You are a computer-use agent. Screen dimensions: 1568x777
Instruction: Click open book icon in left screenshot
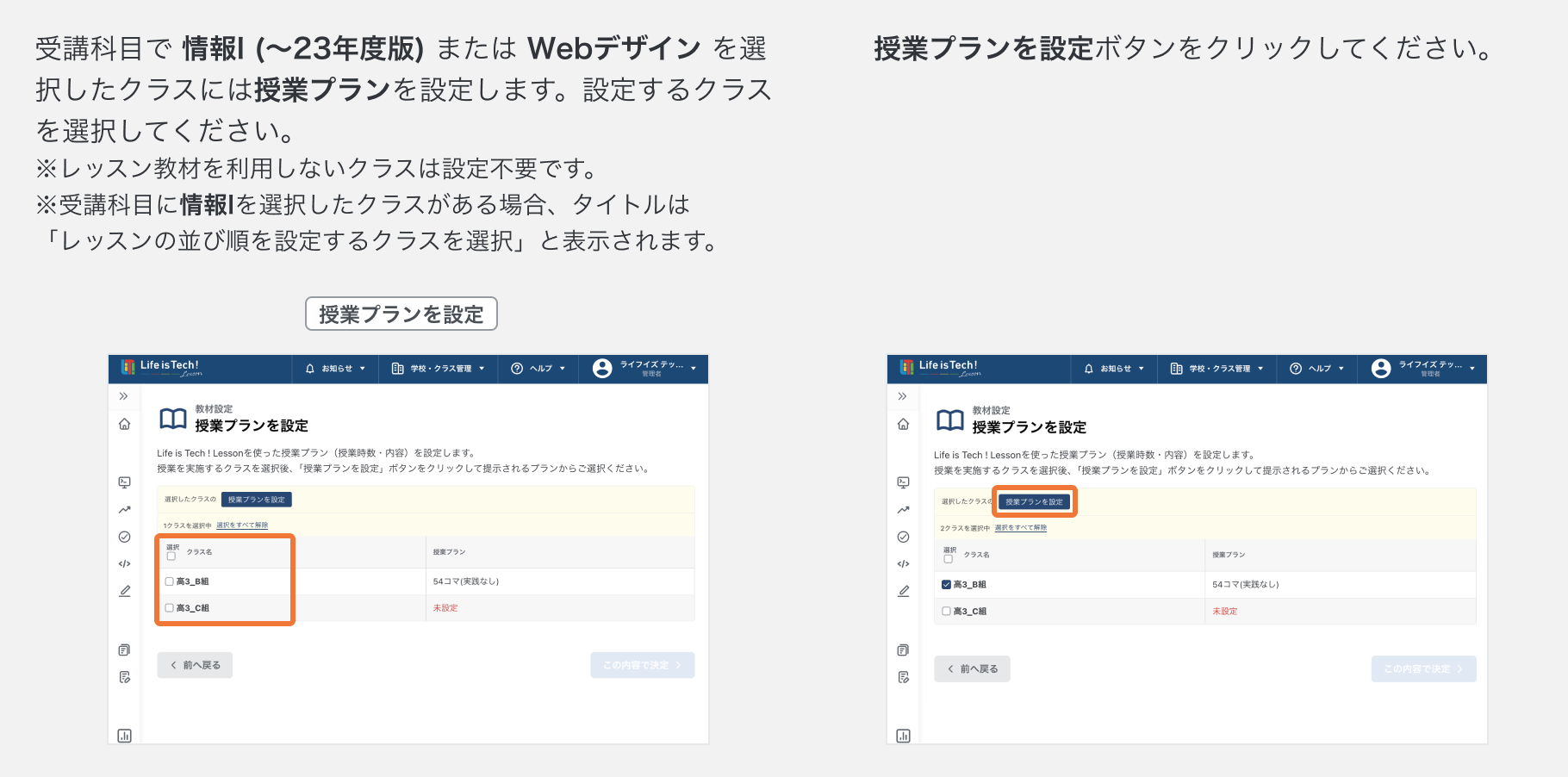click(173, 419)
